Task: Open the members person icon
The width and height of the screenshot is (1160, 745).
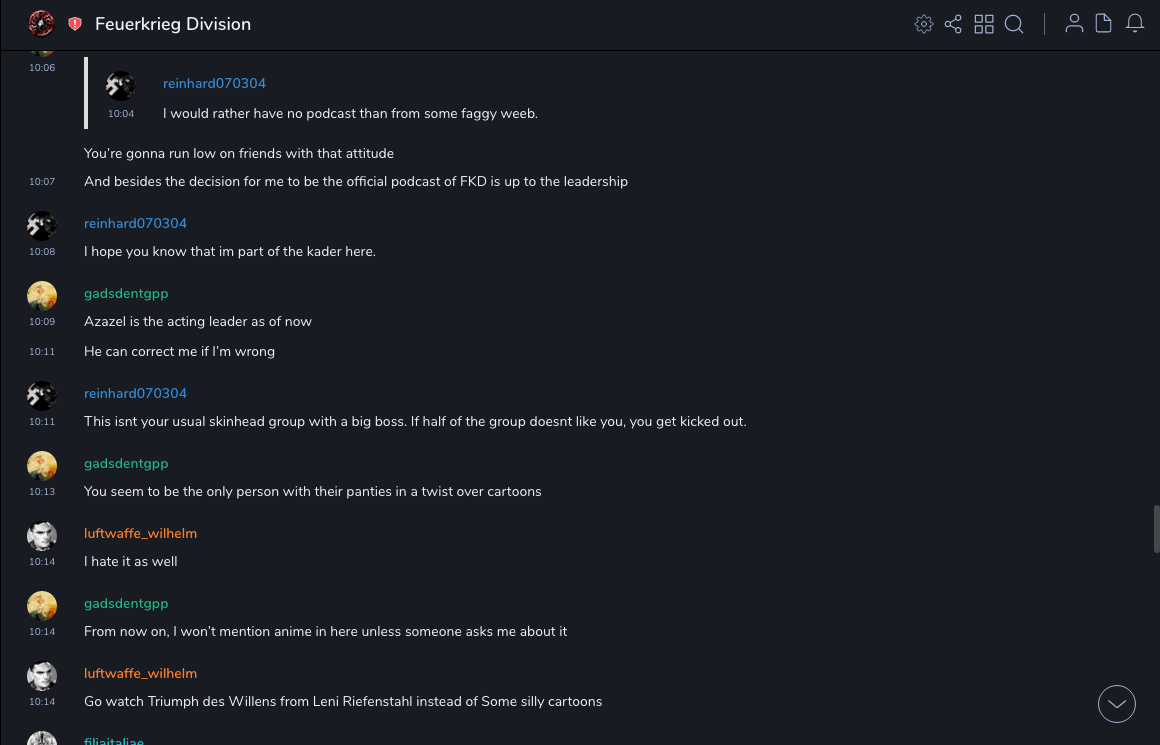Action: point(1074,24)
